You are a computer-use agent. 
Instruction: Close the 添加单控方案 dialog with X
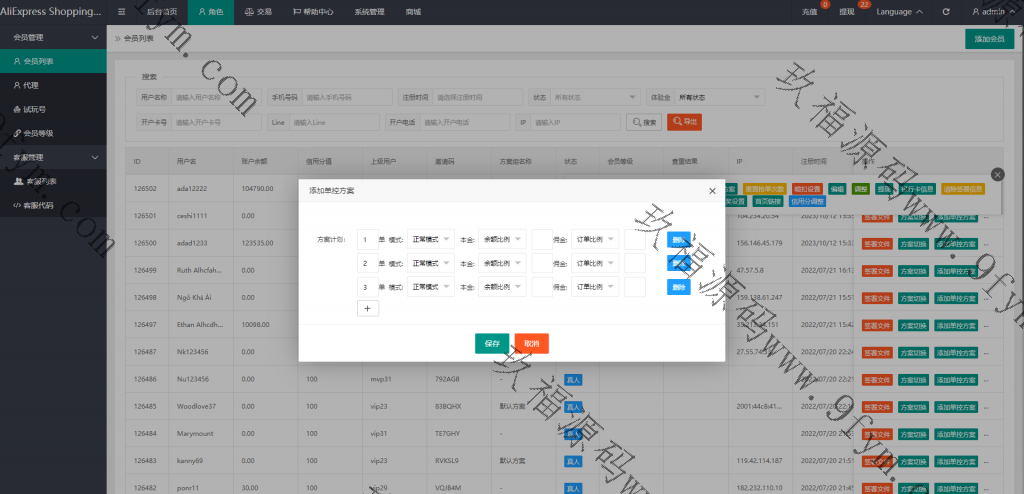[x=712, y=190]
